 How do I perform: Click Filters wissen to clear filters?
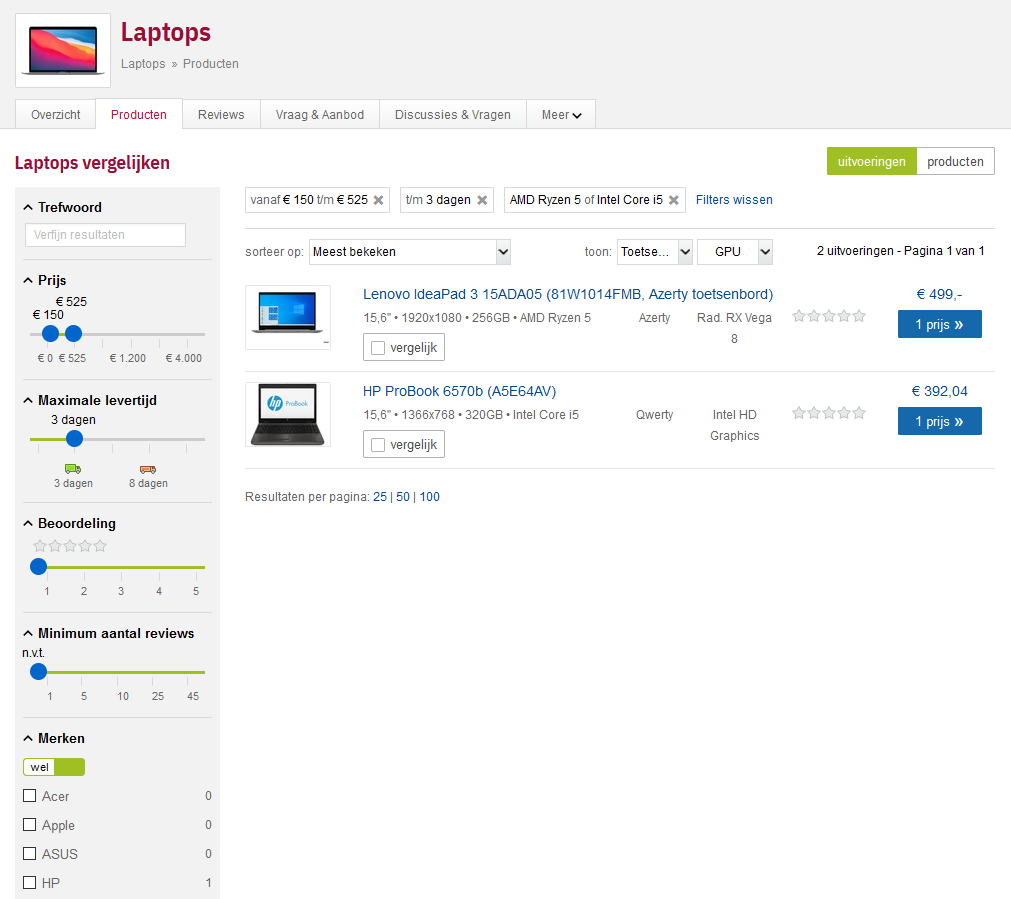(734, 200)
